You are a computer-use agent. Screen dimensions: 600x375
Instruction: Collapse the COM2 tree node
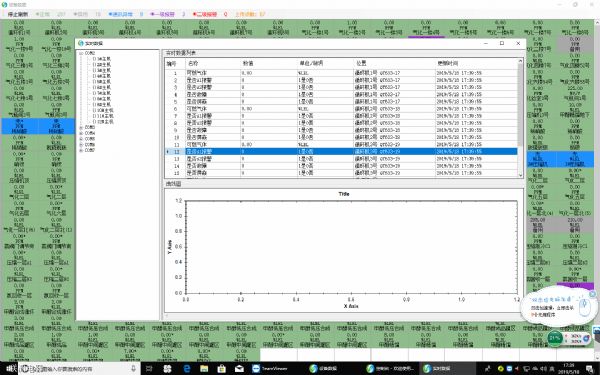tap(81, 53)
